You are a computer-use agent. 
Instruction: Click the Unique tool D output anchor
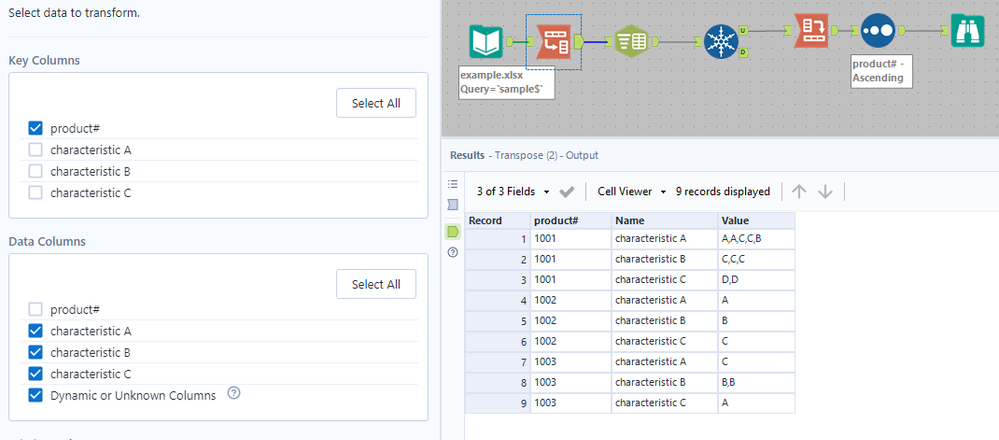point(744,52)
